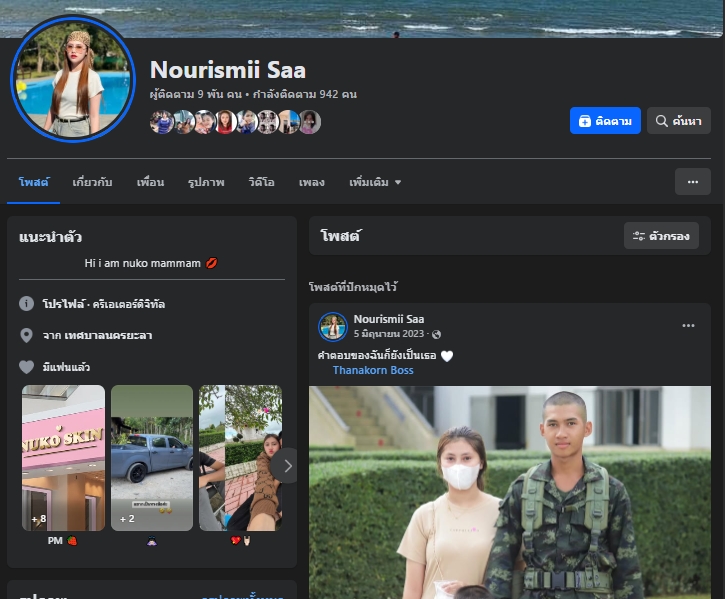
Task: Open Nourismii Saa's large profile picture
Action: click(73, 79)
